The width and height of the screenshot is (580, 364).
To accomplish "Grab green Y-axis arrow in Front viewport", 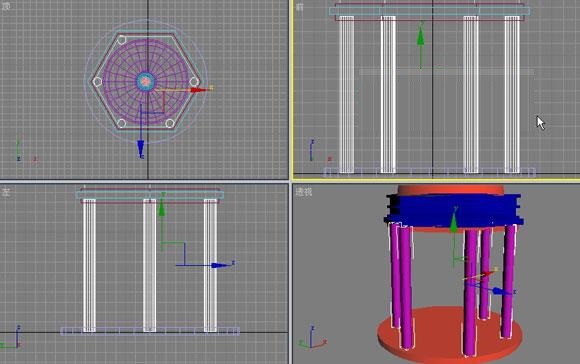I will (x=421, y=36).
